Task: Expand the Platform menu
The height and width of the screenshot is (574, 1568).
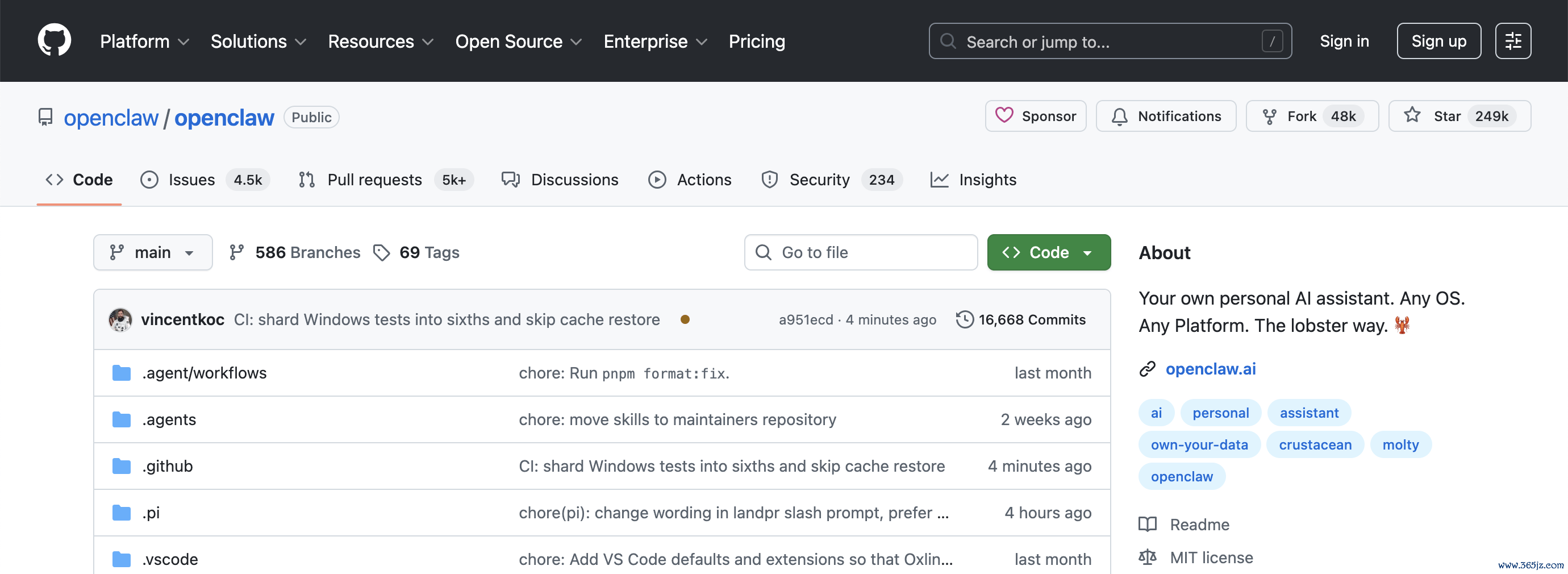Action: [x=145, y=41]
